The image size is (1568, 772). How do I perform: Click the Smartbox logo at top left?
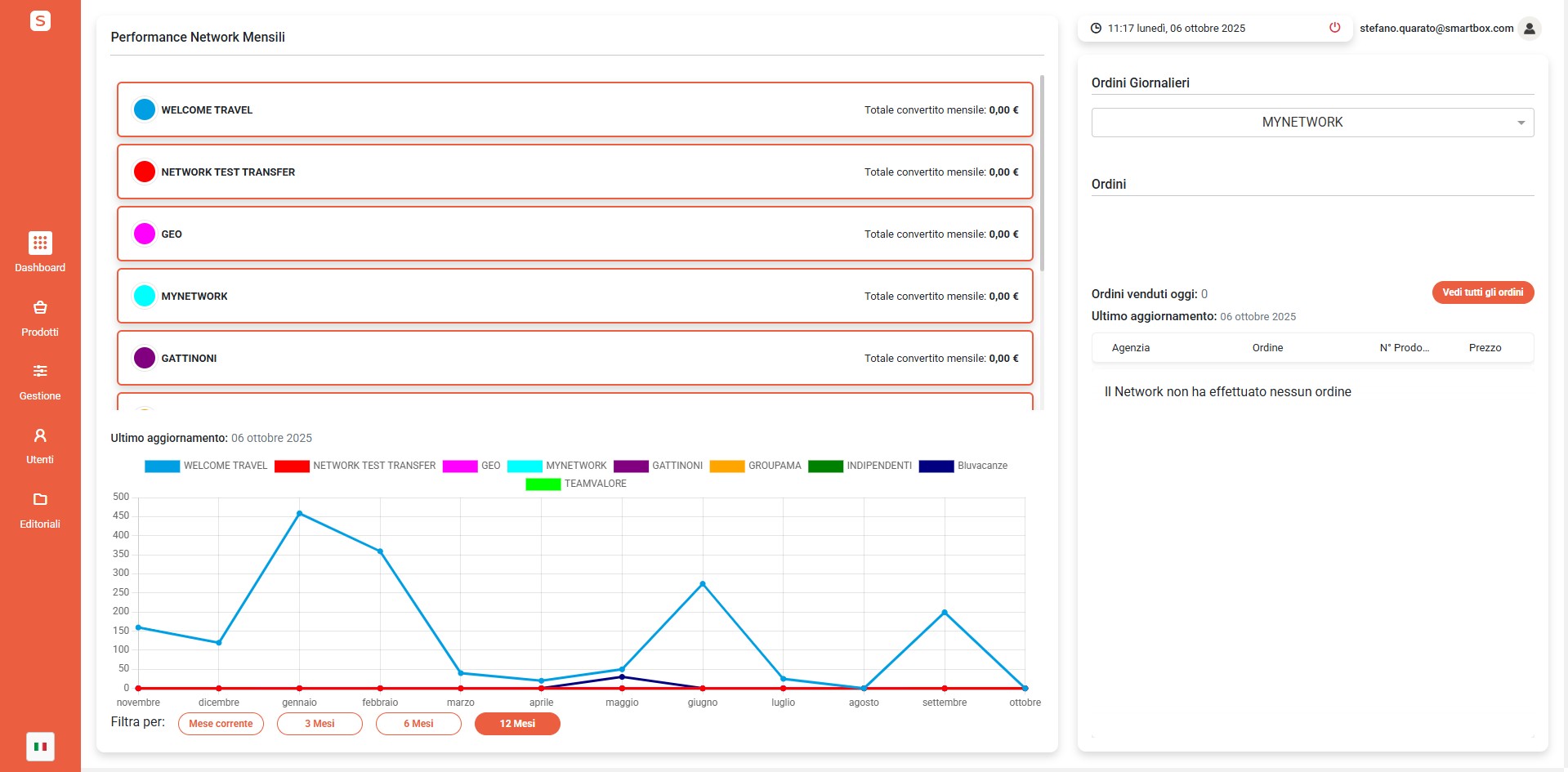coord(40,20)
